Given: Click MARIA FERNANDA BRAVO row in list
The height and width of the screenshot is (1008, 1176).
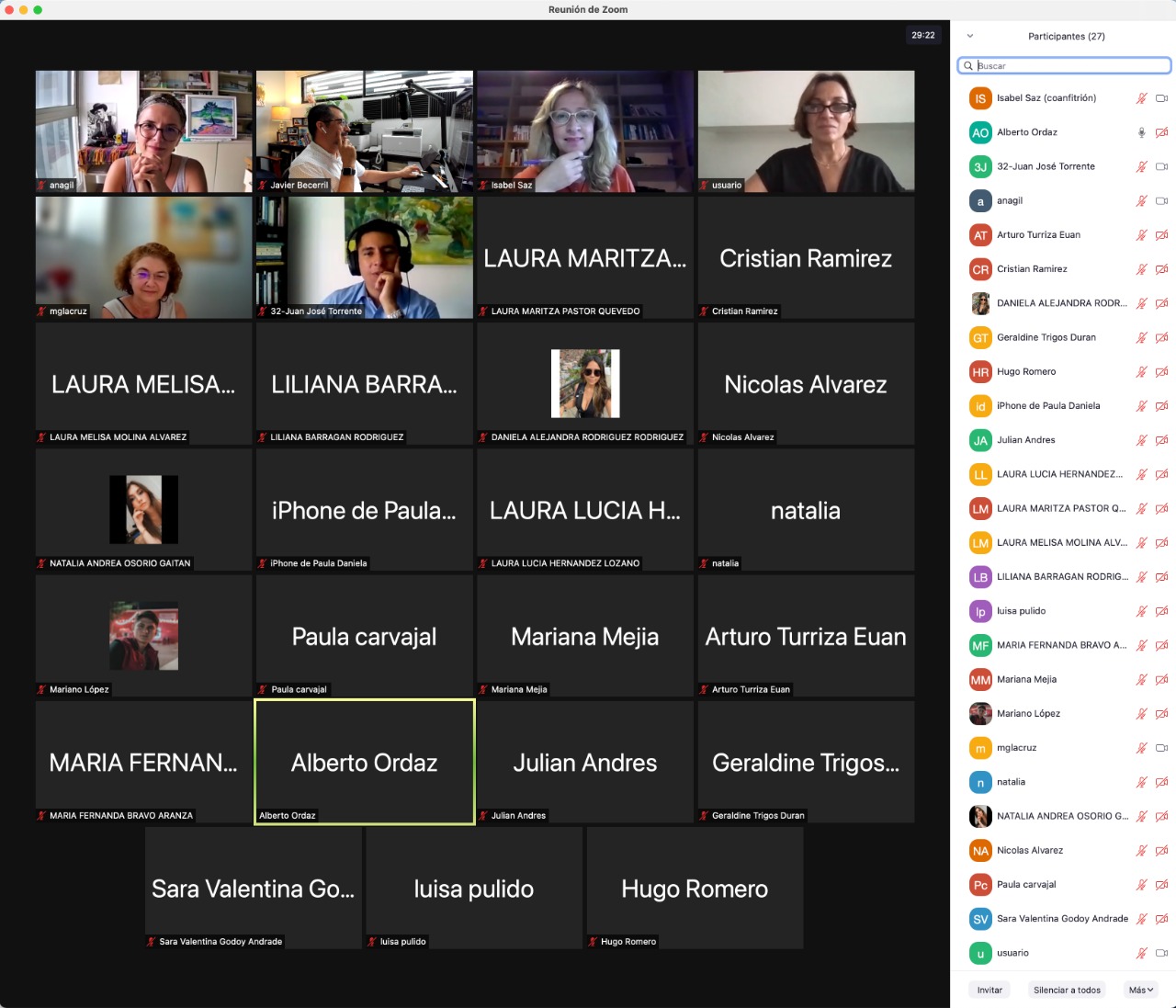Looking at the screenshot, I should (x=1064, y=645).
